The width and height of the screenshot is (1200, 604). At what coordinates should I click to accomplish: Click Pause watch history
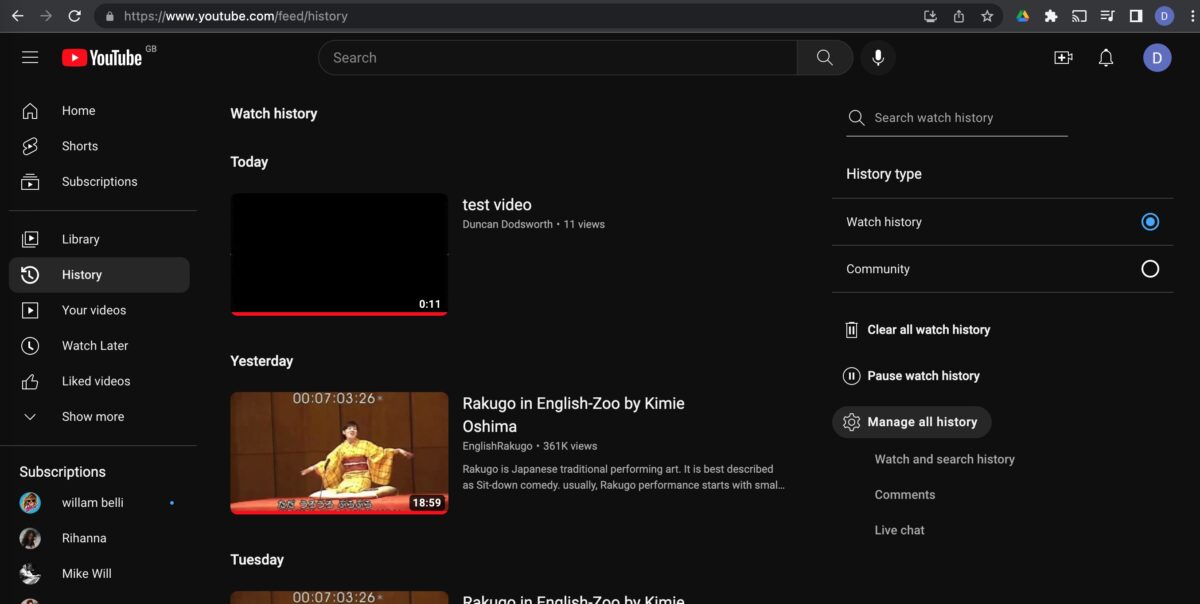coord(911,376)
